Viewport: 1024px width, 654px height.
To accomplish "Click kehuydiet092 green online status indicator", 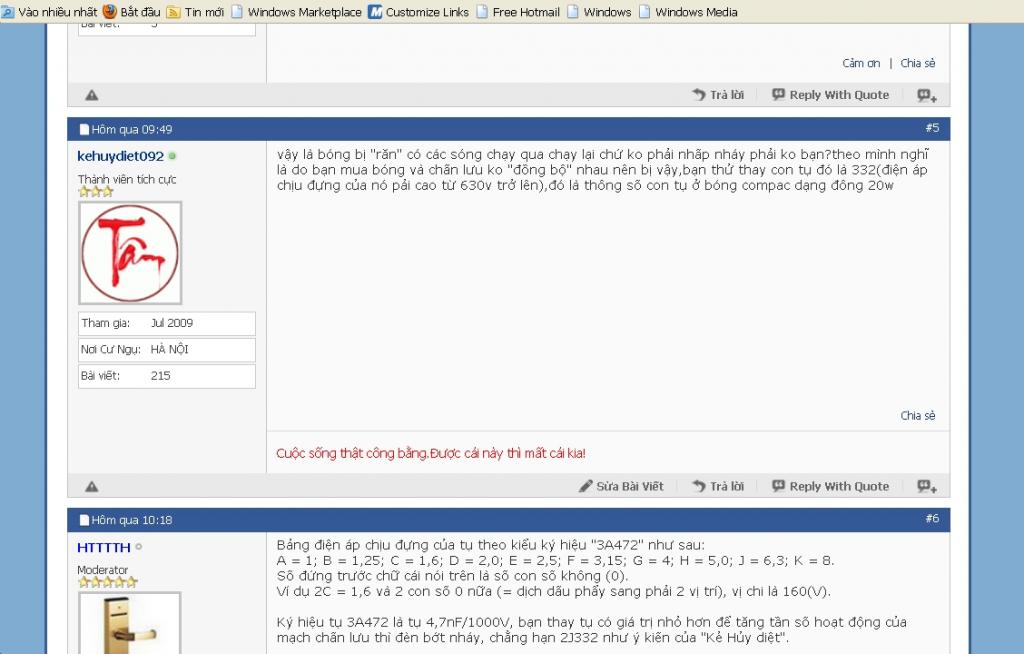I will tap(172, 156).
